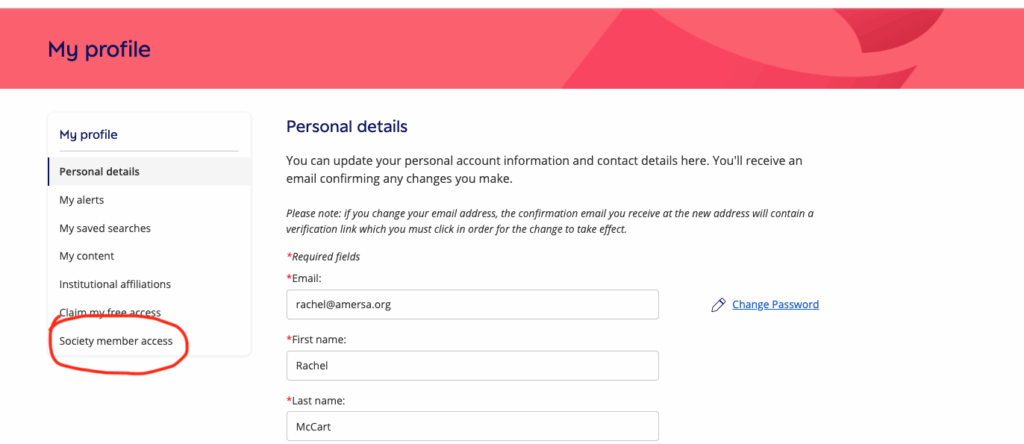
Task: Focus the First name text box
Action: pos(472,365)
